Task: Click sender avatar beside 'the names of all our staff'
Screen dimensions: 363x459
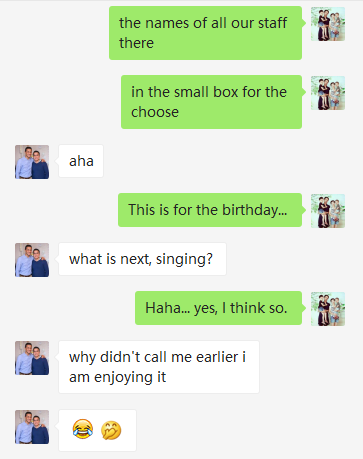Action: click(328, 24)
